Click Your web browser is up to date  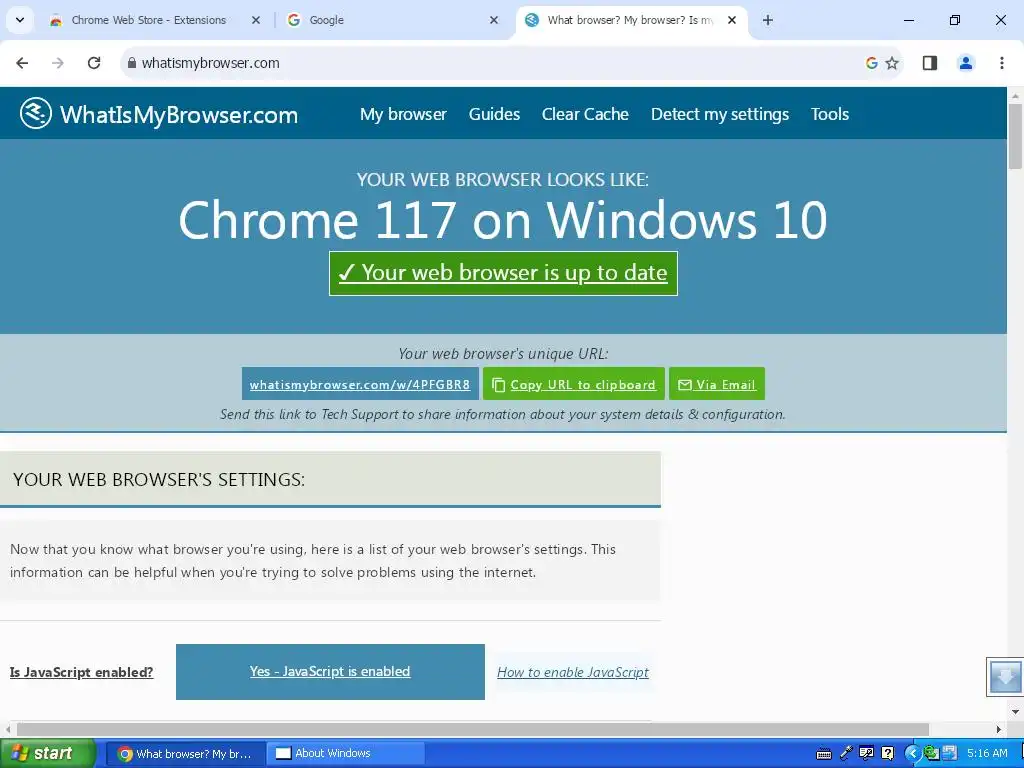click(503, 273)
